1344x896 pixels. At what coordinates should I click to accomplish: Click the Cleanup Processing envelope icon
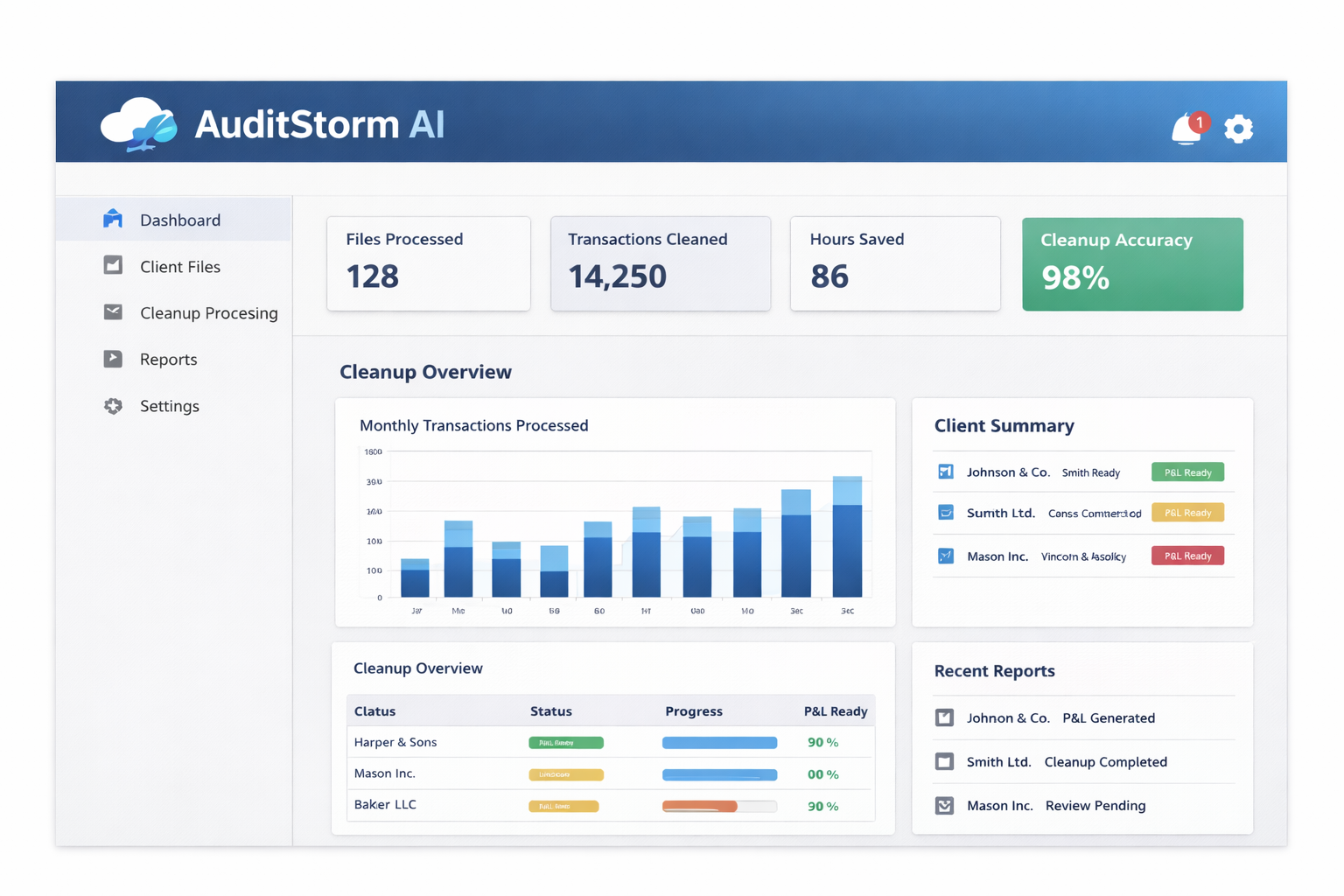pos(113,311)
